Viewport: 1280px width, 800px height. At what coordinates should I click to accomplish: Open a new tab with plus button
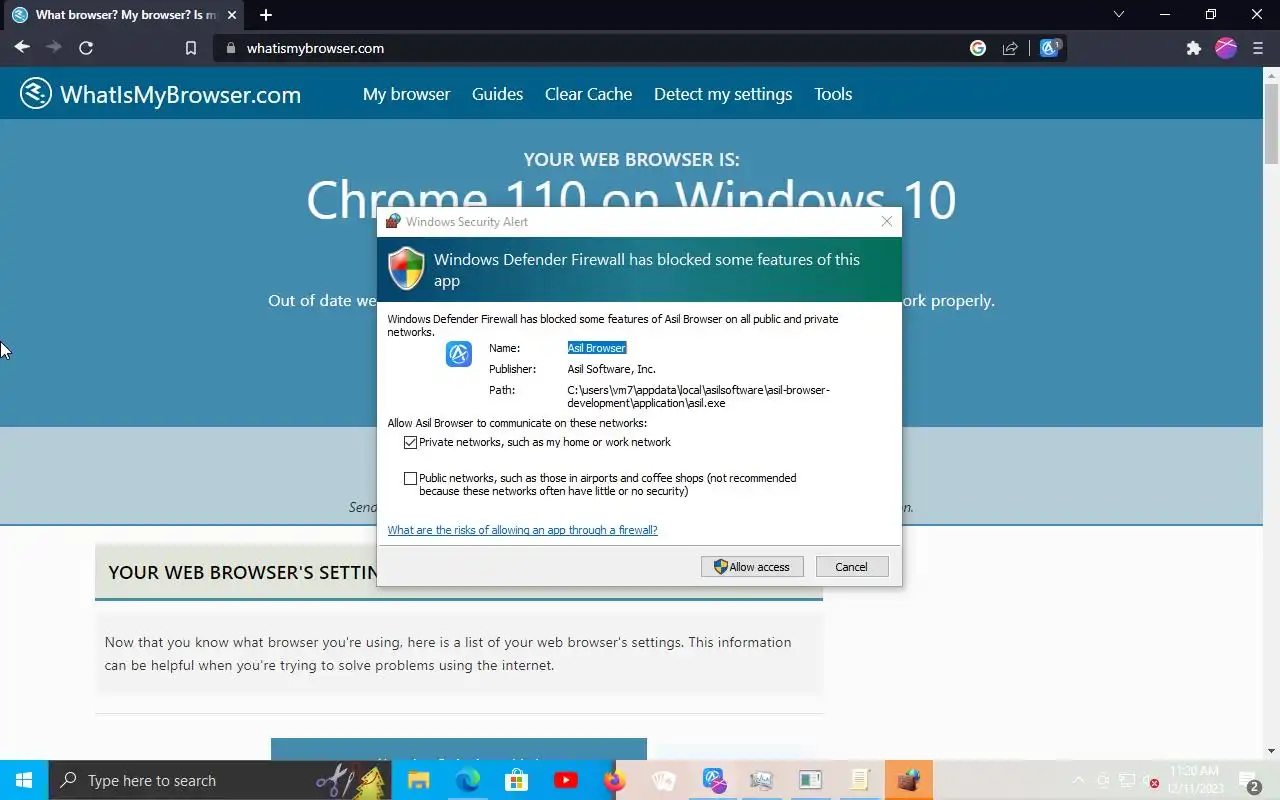(x=266, y=15)
